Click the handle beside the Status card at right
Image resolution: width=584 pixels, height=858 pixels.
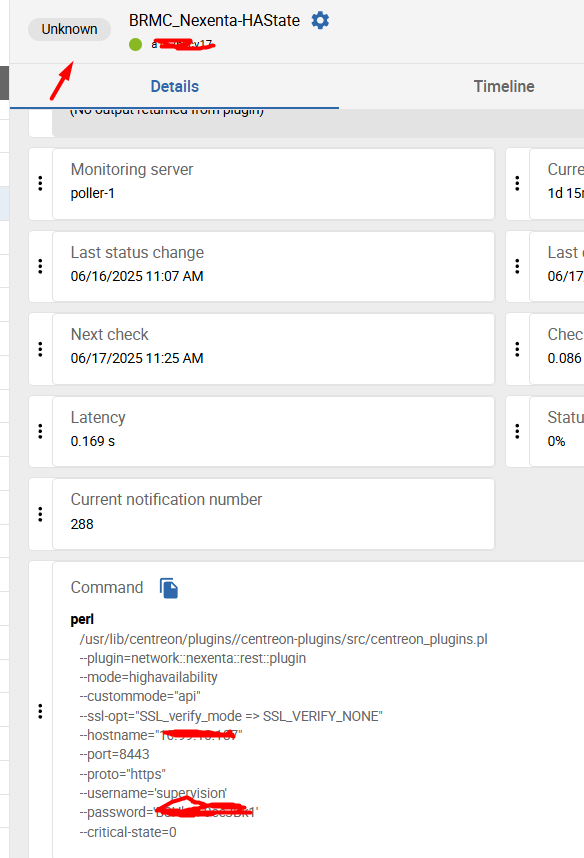517,432
